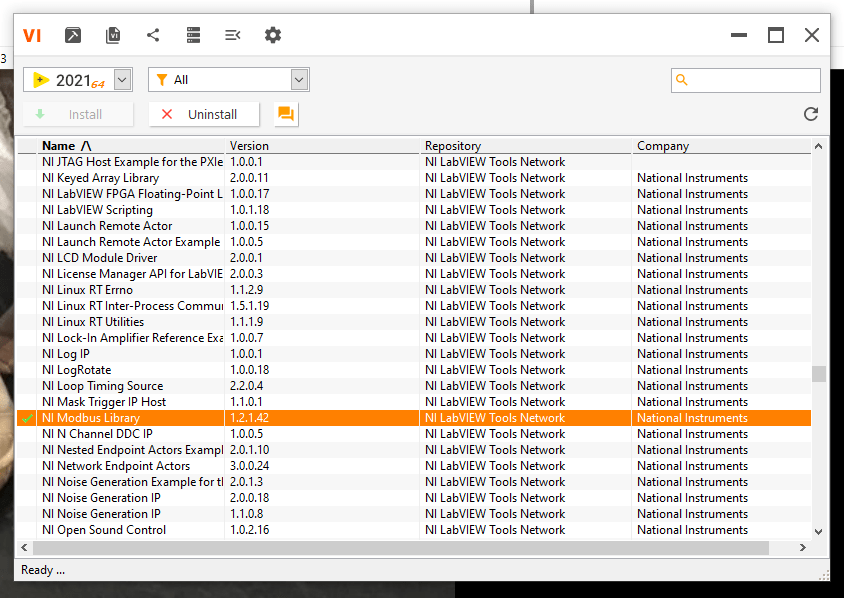Select NI Mask Trigger IP Host row
The height and width of the screenshot is (598, 844).
(414, 402)
